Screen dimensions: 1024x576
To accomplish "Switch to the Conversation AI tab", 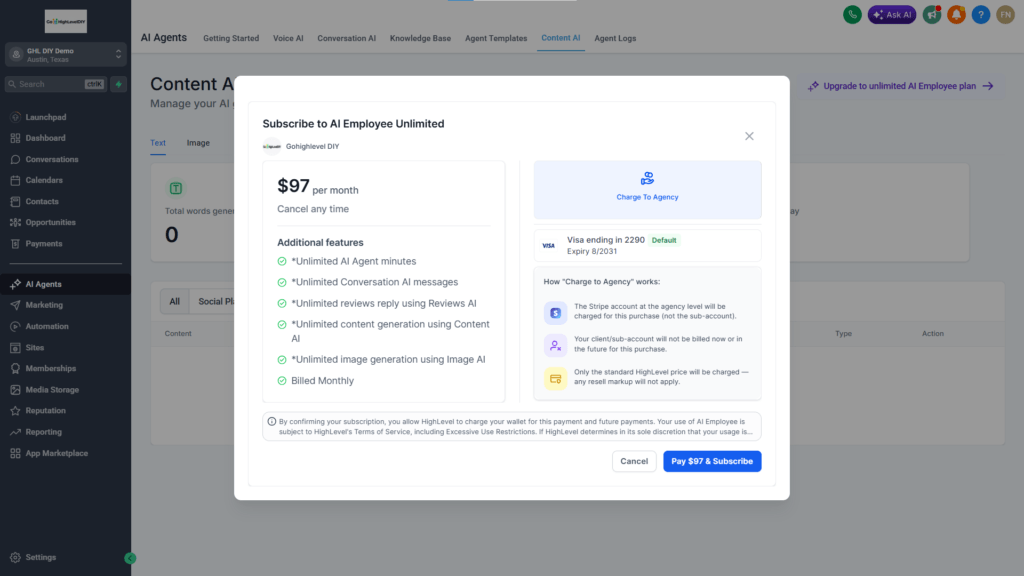I will pos(346,38).
